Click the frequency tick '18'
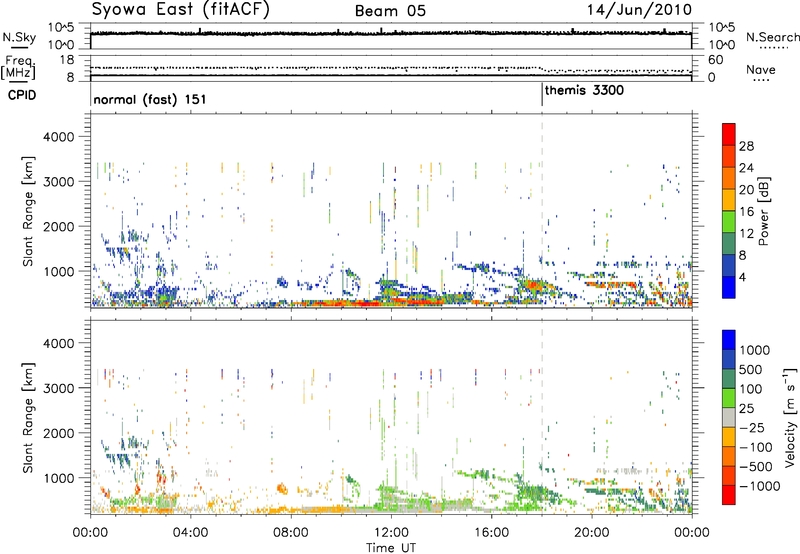800x554 pixels. pyautogui.click(x=66, y=60)
